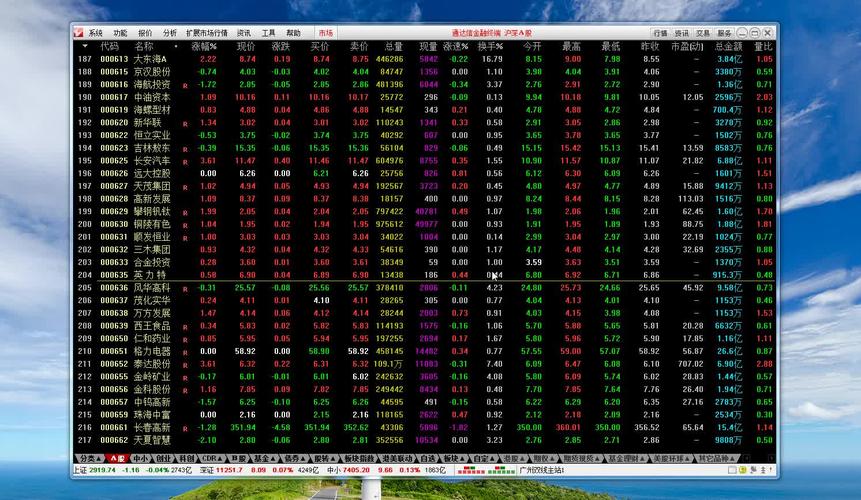861x500 pixels.
Task: Sort by the 总量 column header
Action: pos(394,46)
